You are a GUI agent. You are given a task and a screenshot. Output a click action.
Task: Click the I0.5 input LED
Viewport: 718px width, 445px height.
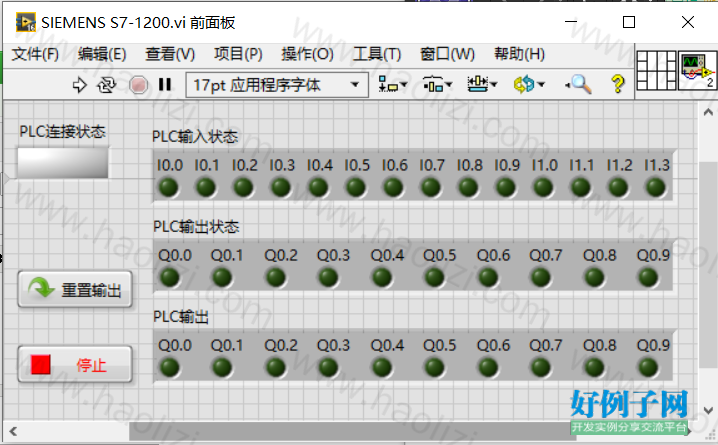(x=356, y=187)
